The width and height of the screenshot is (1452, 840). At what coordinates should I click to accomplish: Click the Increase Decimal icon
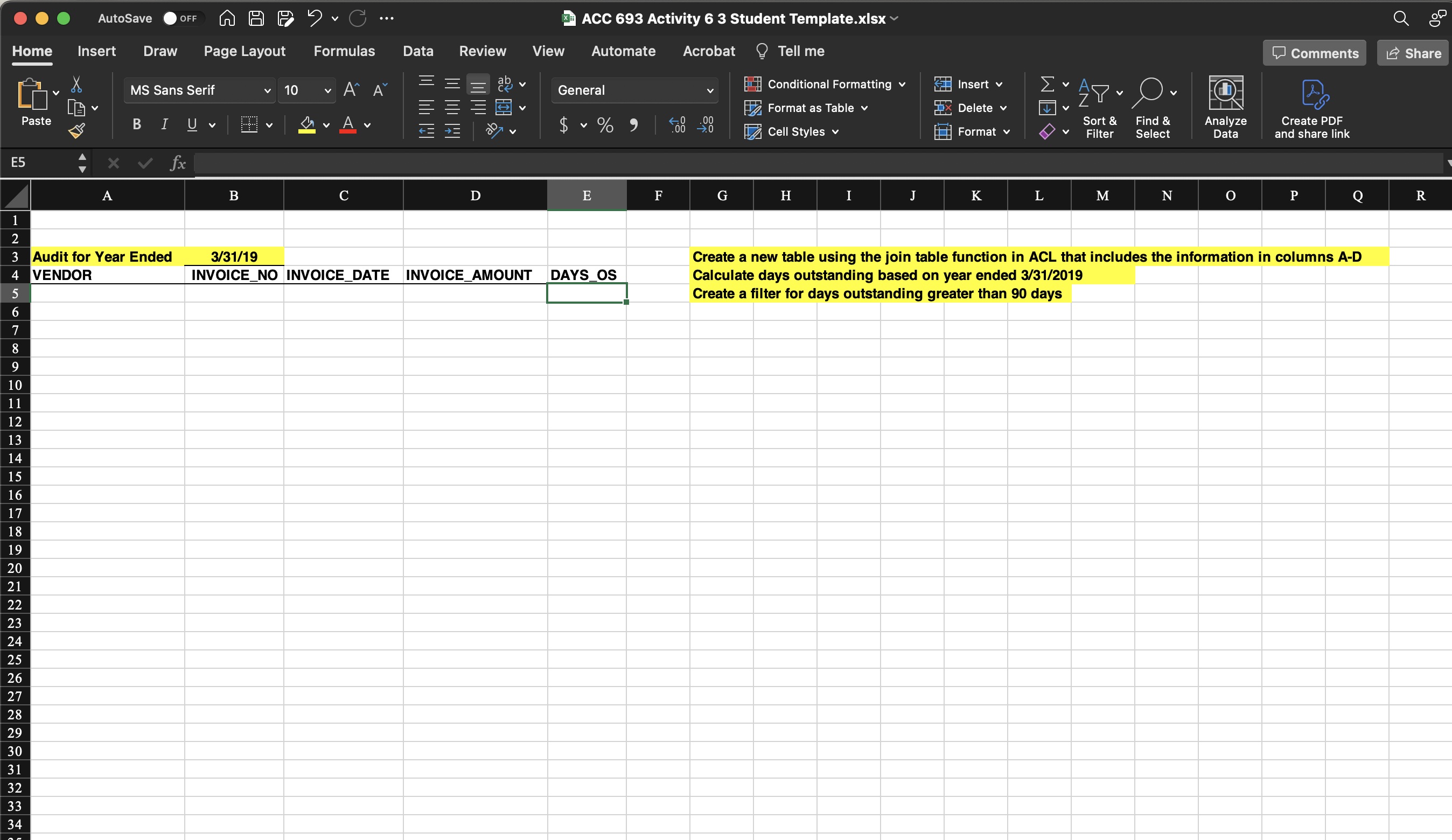[x=677, y=124]
